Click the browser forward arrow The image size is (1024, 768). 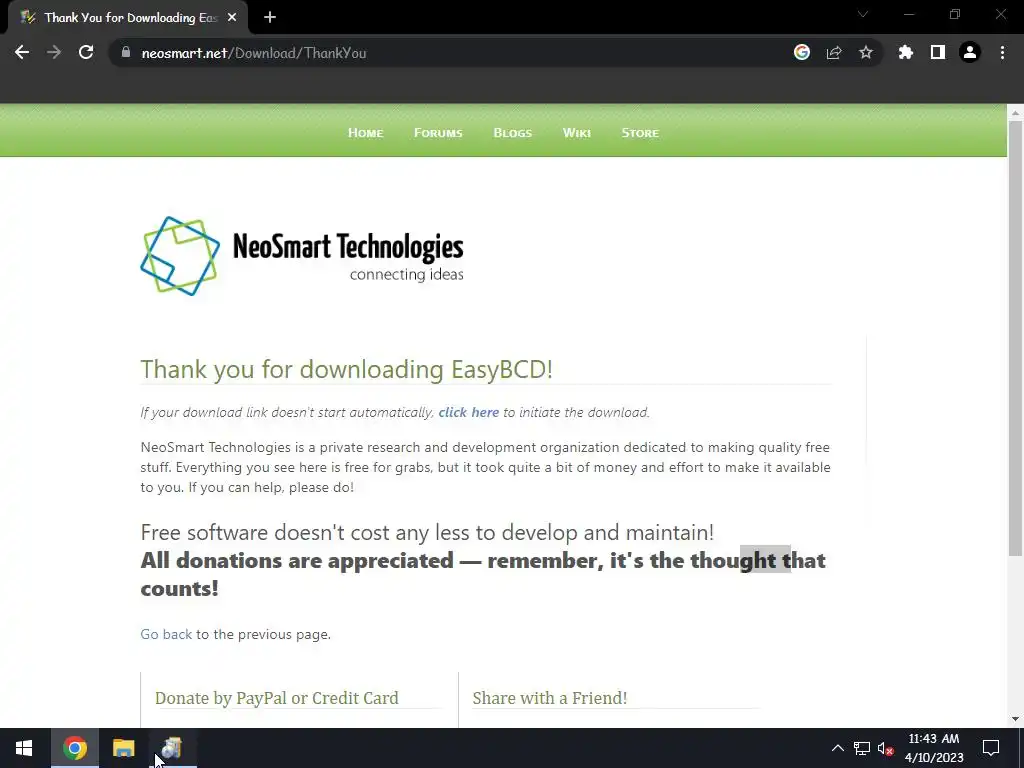[x=54, y=53]
